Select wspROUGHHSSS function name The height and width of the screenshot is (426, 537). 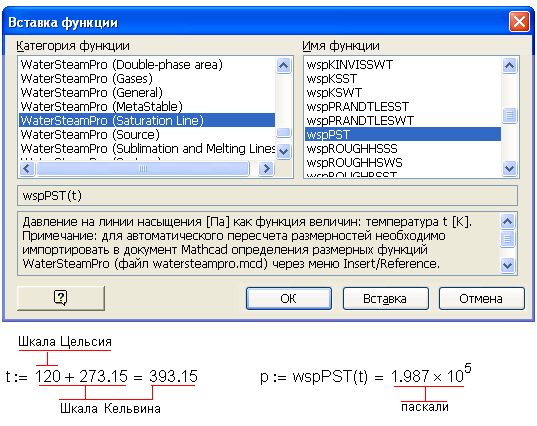pyautogui.click(x=403, y=149)
